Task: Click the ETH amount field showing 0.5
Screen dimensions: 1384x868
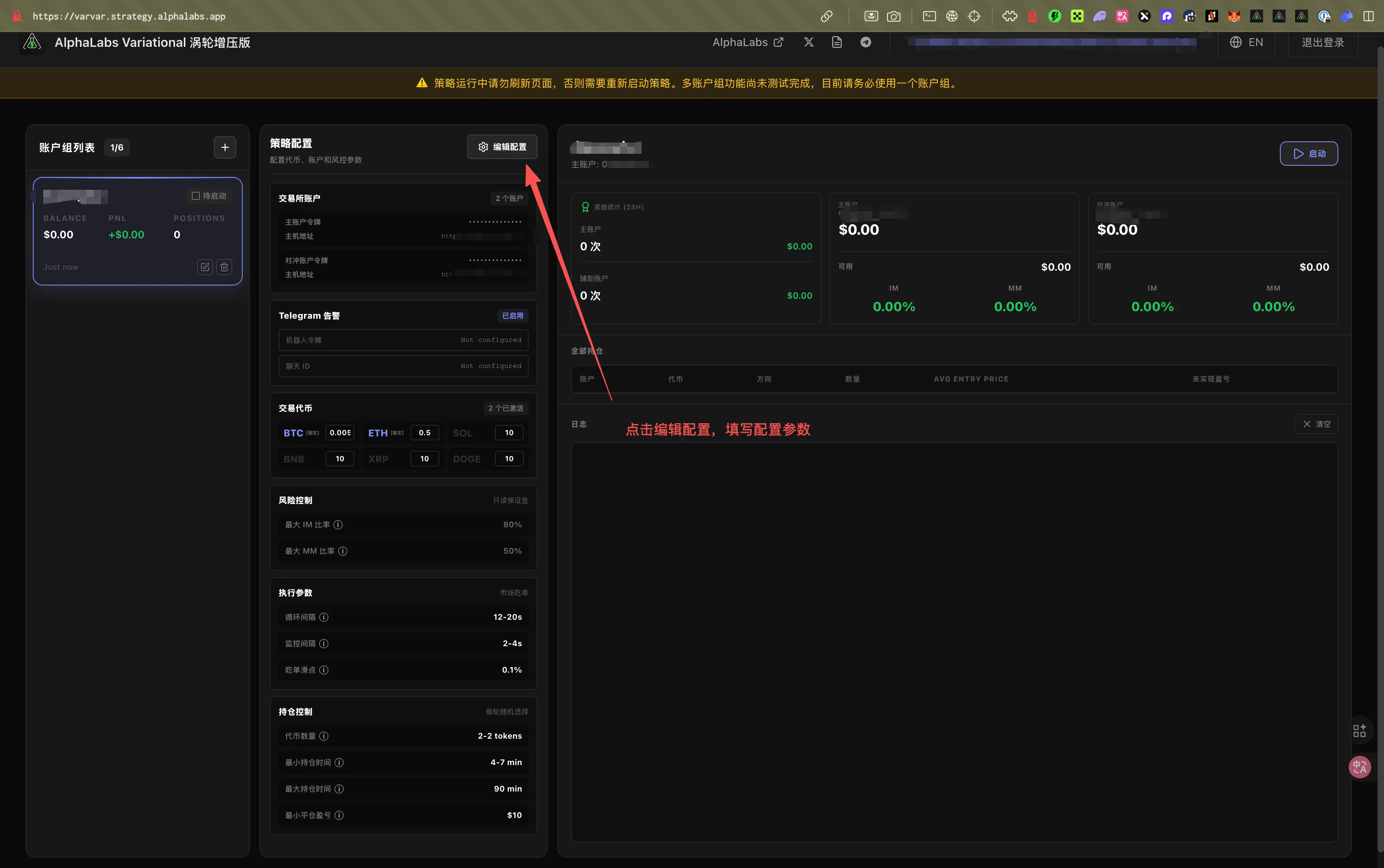Action: pyautogui.click(x=424, y=433)
